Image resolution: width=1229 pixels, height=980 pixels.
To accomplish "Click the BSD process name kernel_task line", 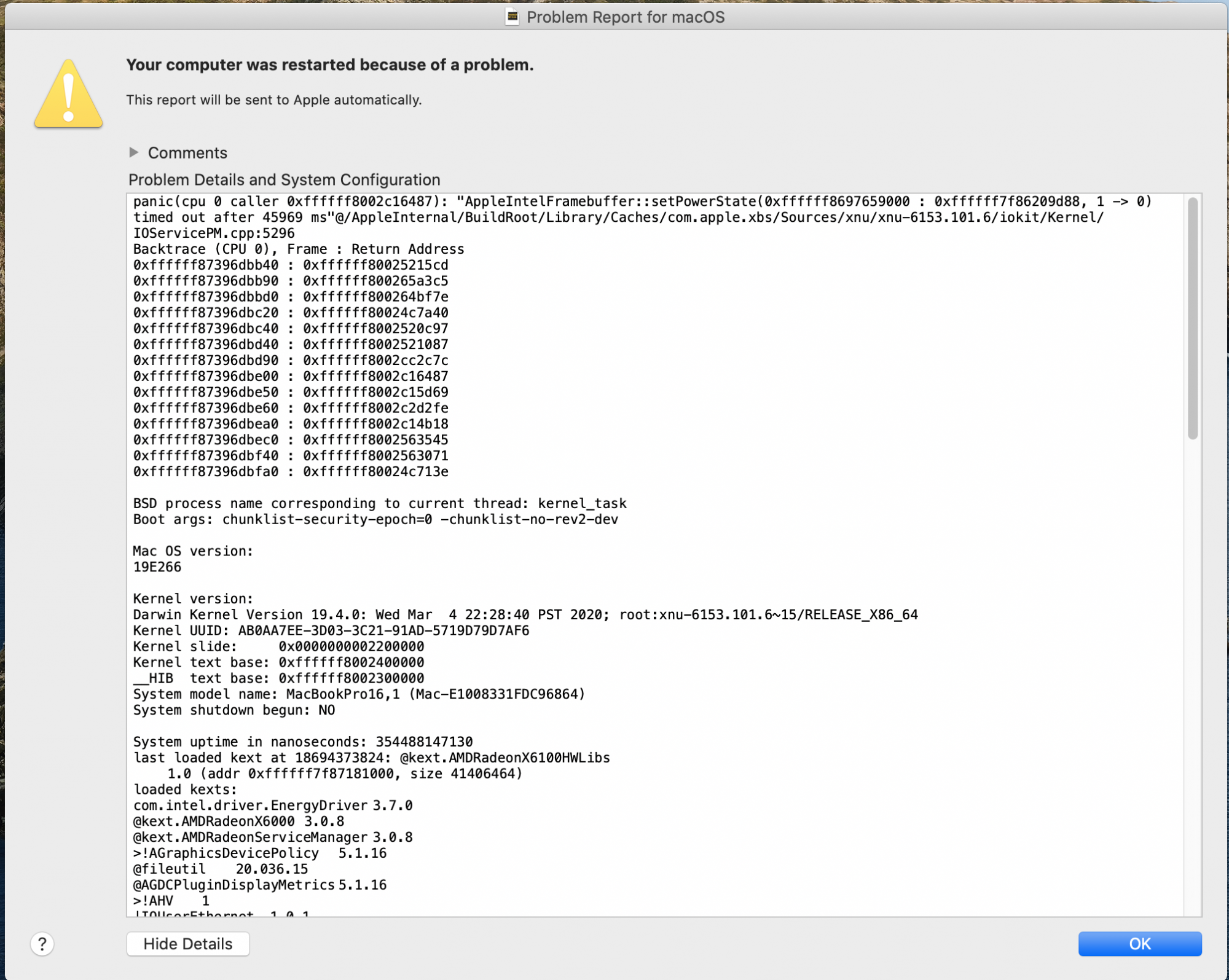I will point(380,503).
